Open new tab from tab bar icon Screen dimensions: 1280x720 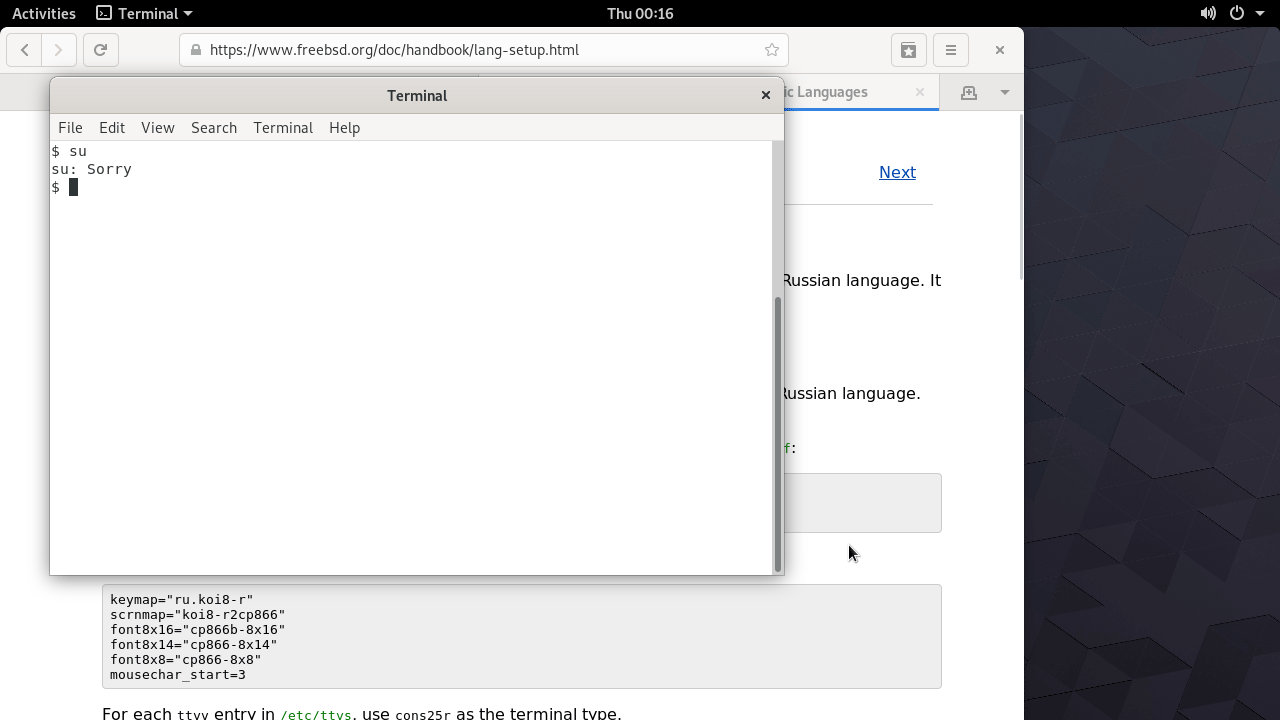point(969,92)
